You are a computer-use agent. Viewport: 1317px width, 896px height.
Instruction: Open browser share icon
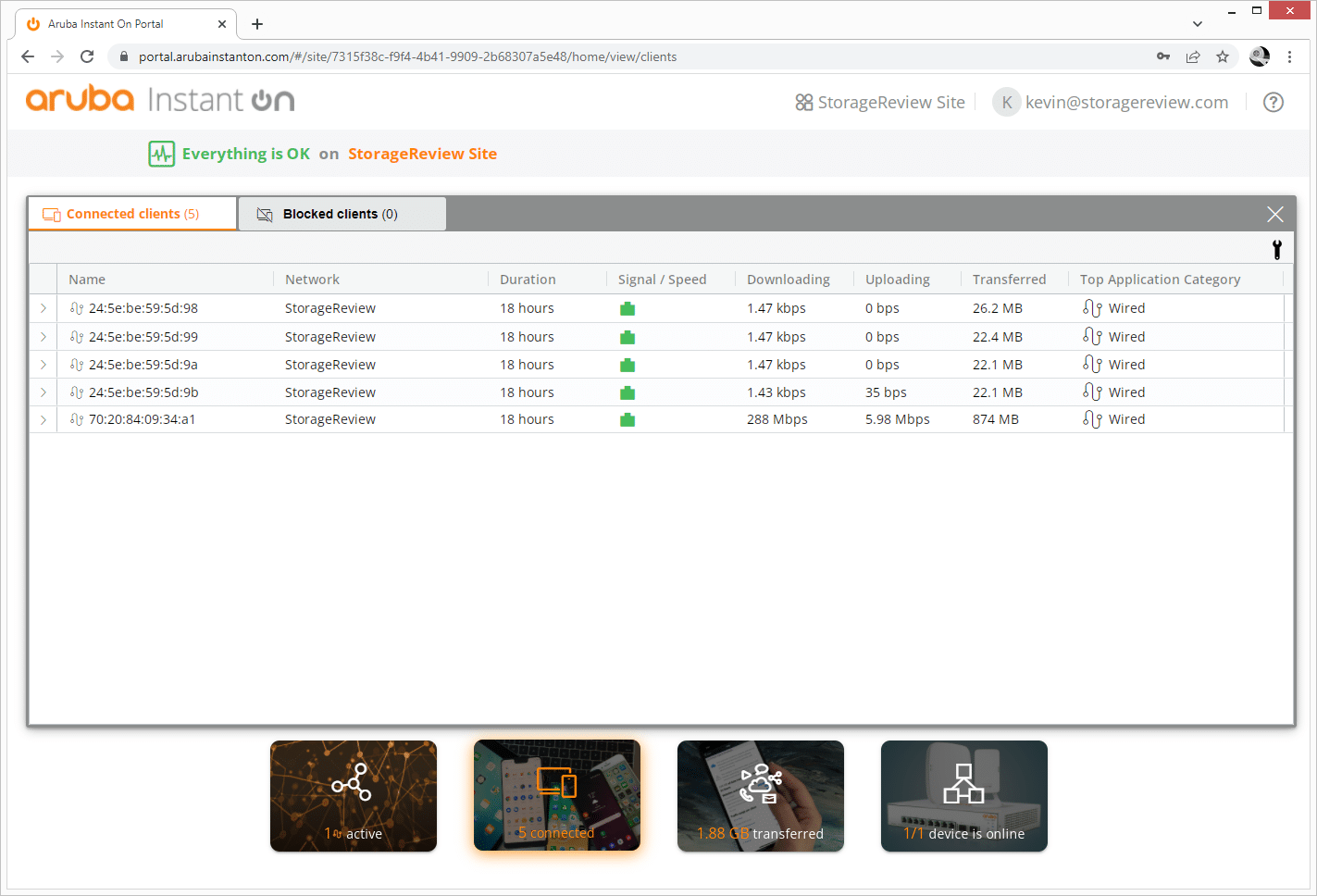(1193, 56)
